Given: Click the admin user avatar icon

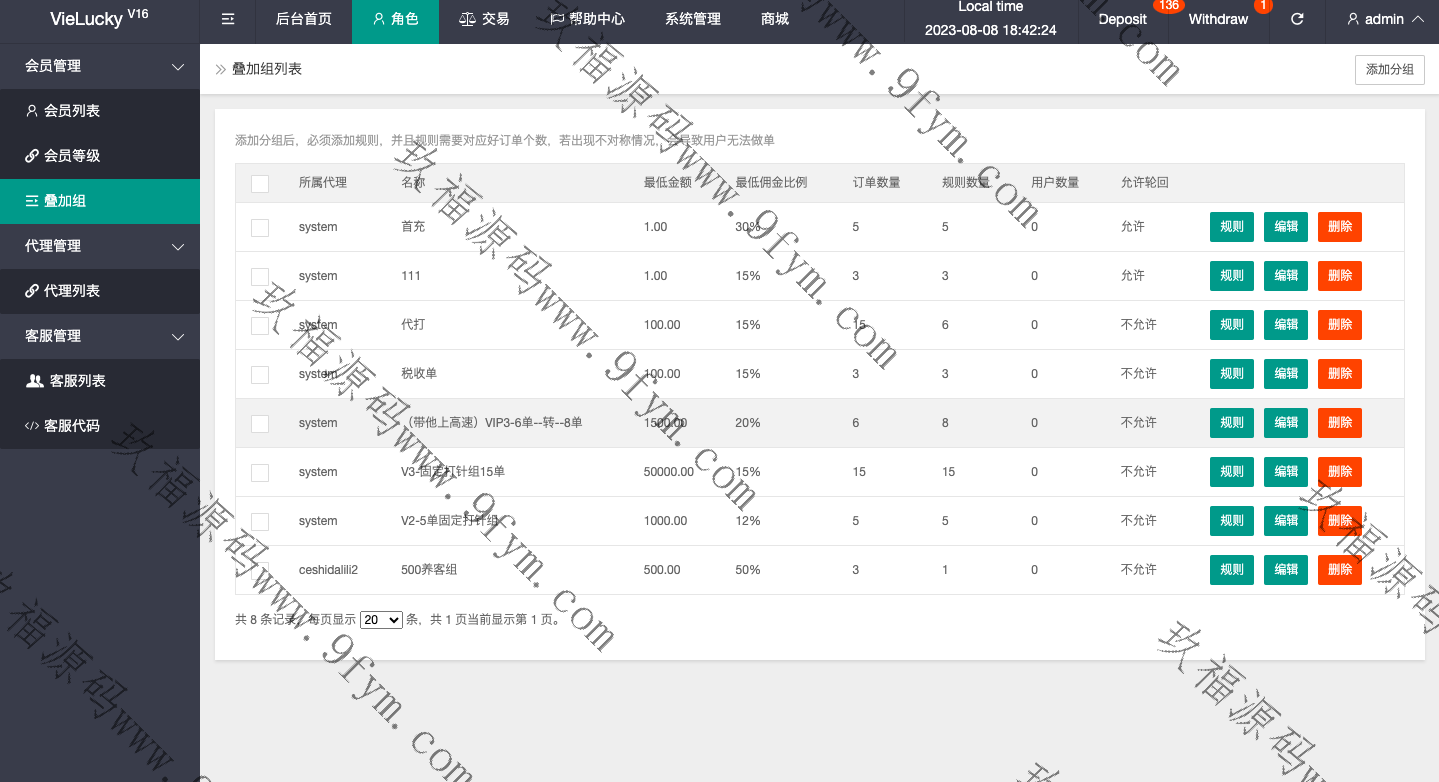Looking at the screenshot, I should click(x=1353, y=19).
